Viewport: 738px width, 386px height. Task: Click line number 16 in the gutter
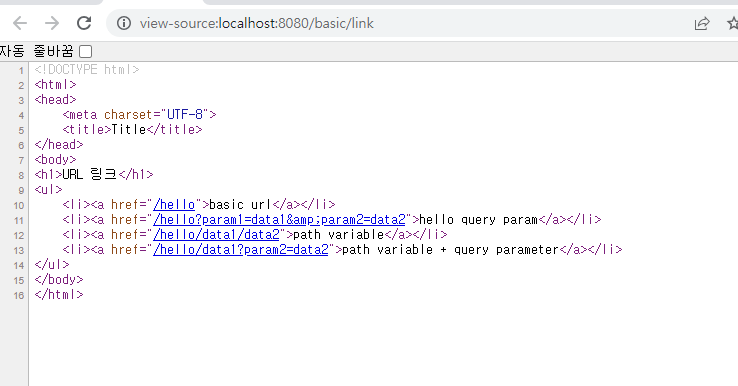pyautogui.click(x=19, y=296)
